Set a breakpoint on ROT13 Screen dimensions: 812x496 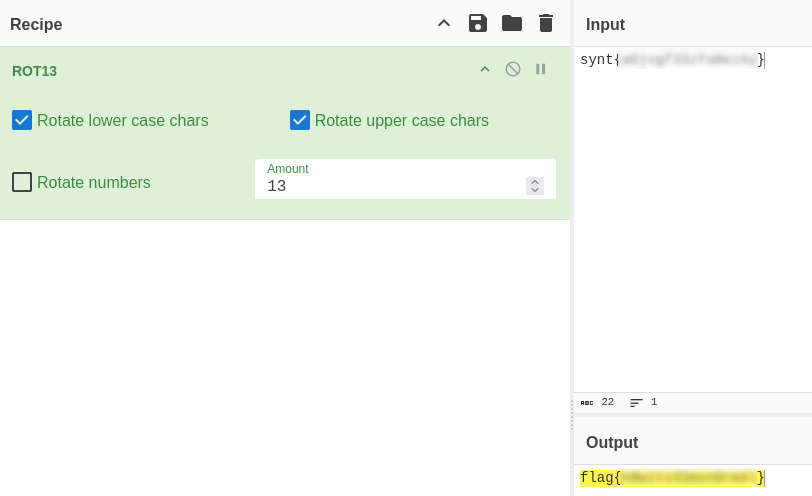541,69
